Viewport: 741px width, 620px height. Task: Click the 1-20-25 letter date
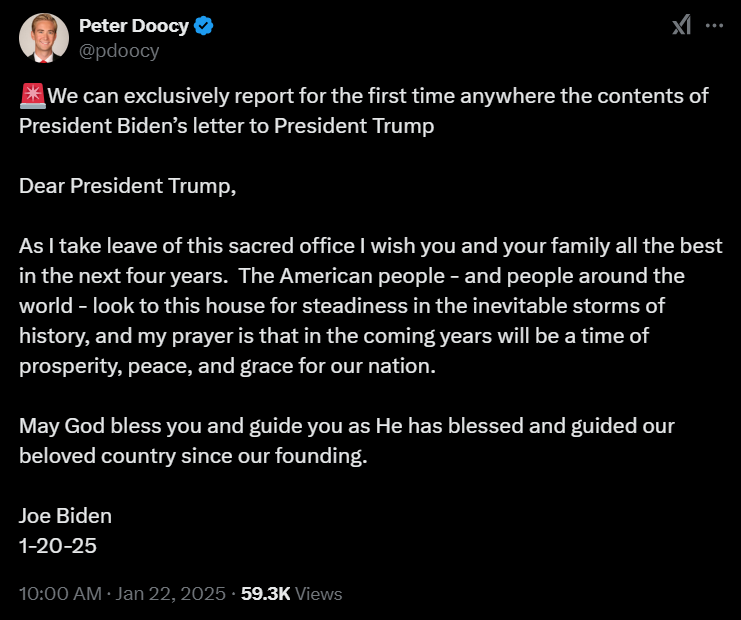(58, 546)
